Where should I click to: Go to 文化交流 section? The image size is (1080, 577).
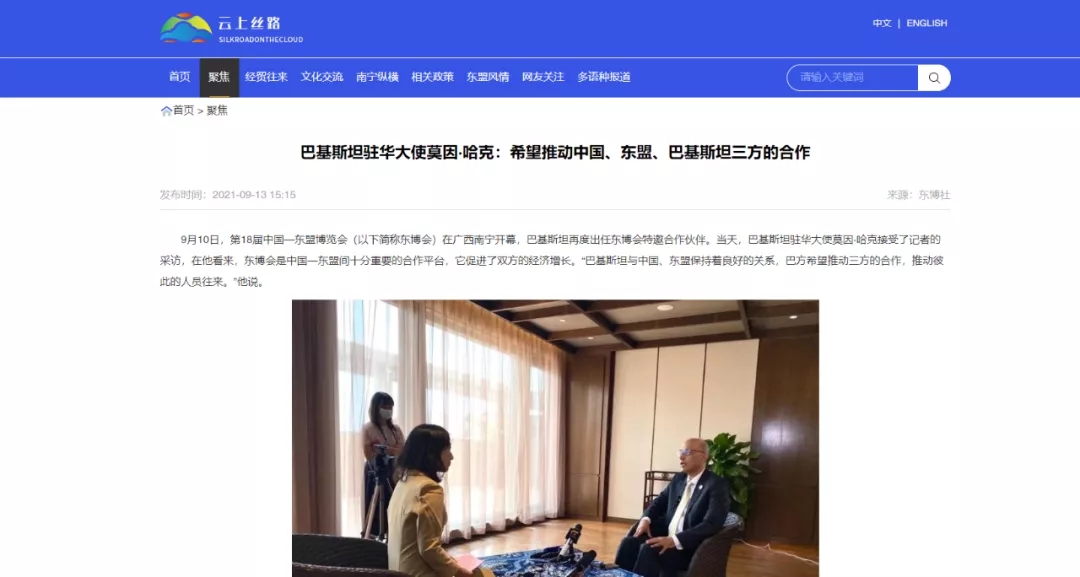point(322,77)
